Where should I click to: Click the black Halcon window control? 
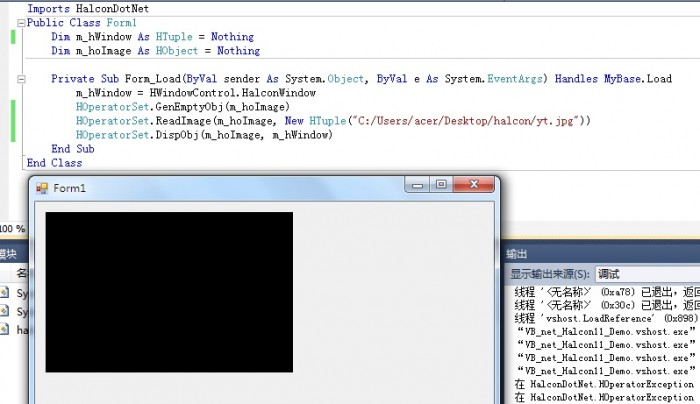pyautogui.click(x=169, y=292)
